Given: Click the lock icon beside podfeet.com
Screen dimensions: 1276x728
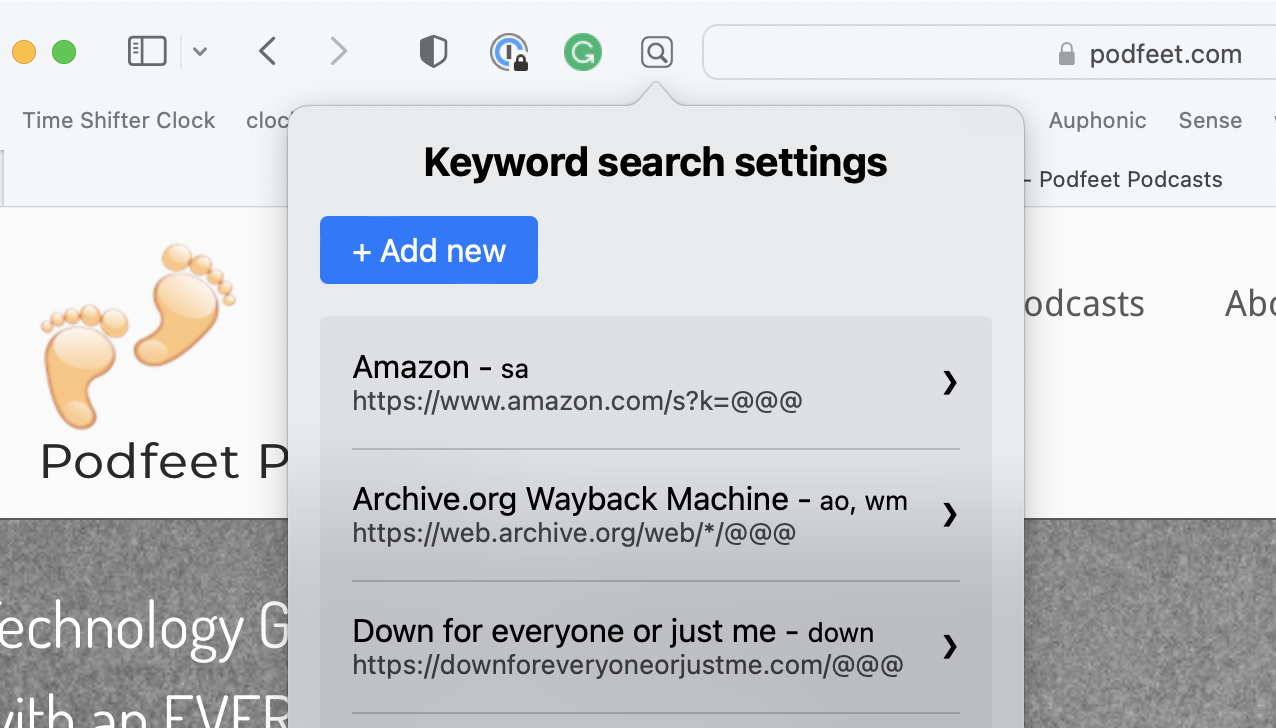Looking at the screenshot, I should [1066, 54].
